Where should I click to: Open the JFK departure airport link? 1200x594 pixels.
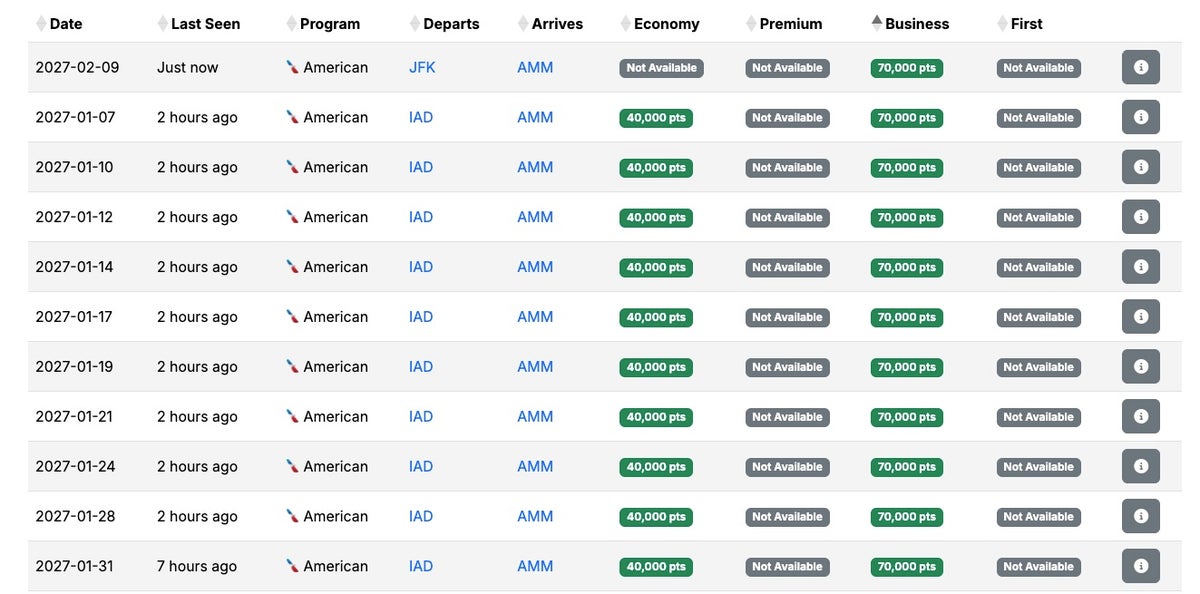pos(422,68)
